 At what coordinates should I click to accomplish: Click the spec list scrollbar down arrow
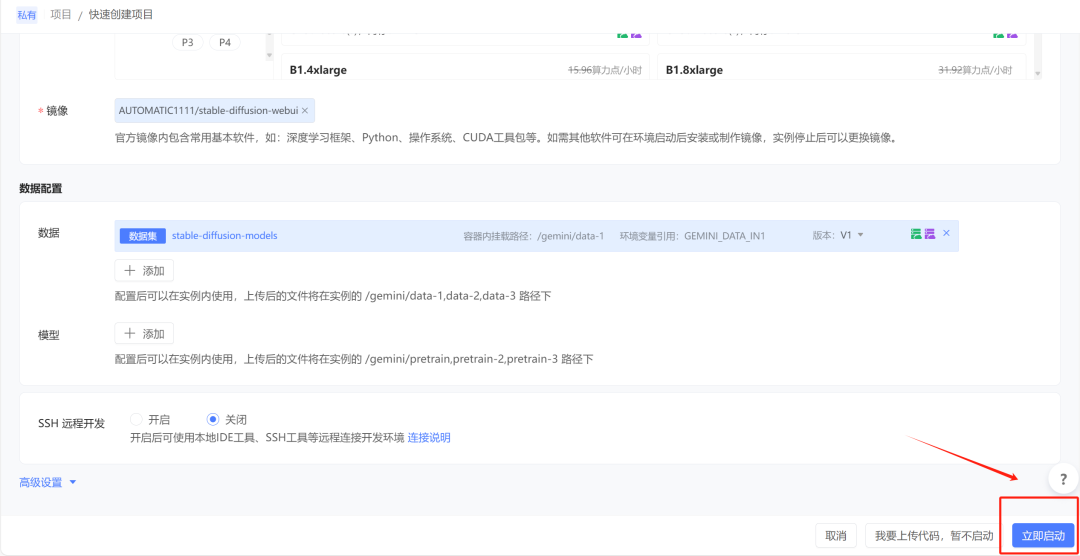(1037, 73)
